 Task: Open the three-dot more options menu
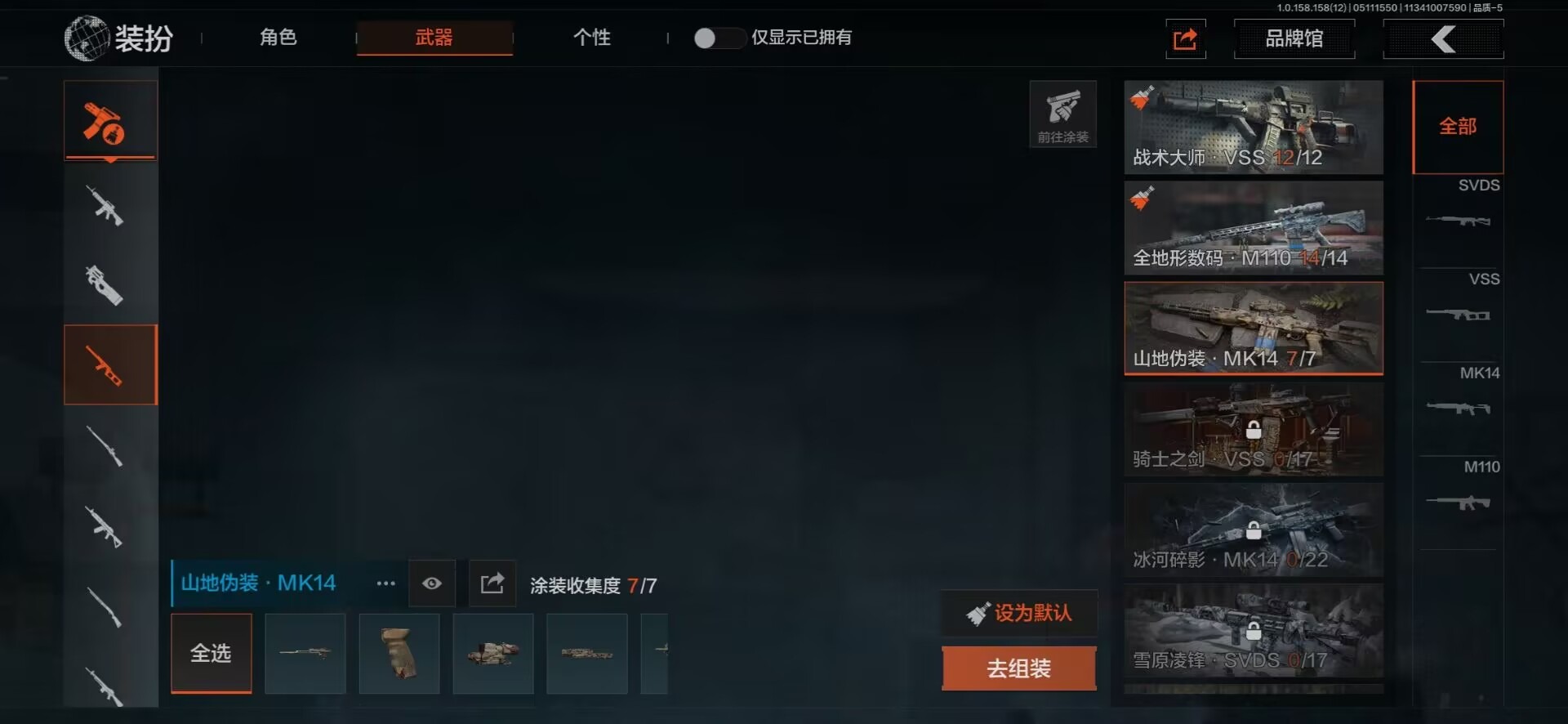(x=385, y=583)
